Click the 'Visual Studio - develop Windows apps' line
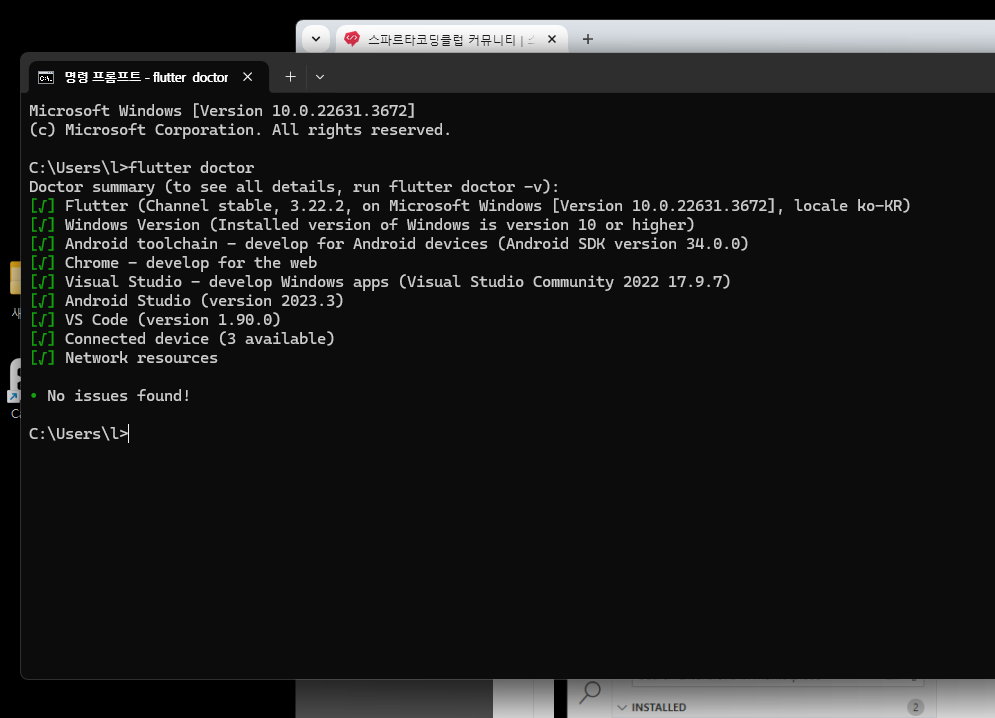This screenshot has width=995, height=718. tap(379, 281)
